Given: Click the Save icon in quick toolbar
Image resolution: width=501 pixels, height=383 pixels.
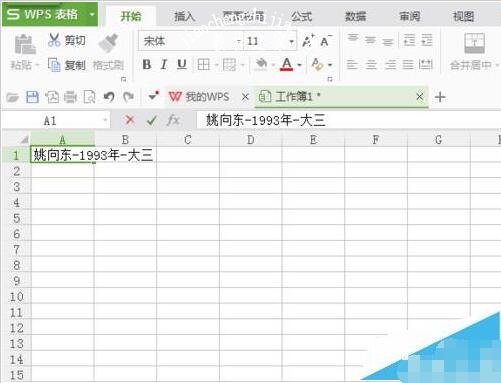Looking at the screenshot, I should coord(32,97).
